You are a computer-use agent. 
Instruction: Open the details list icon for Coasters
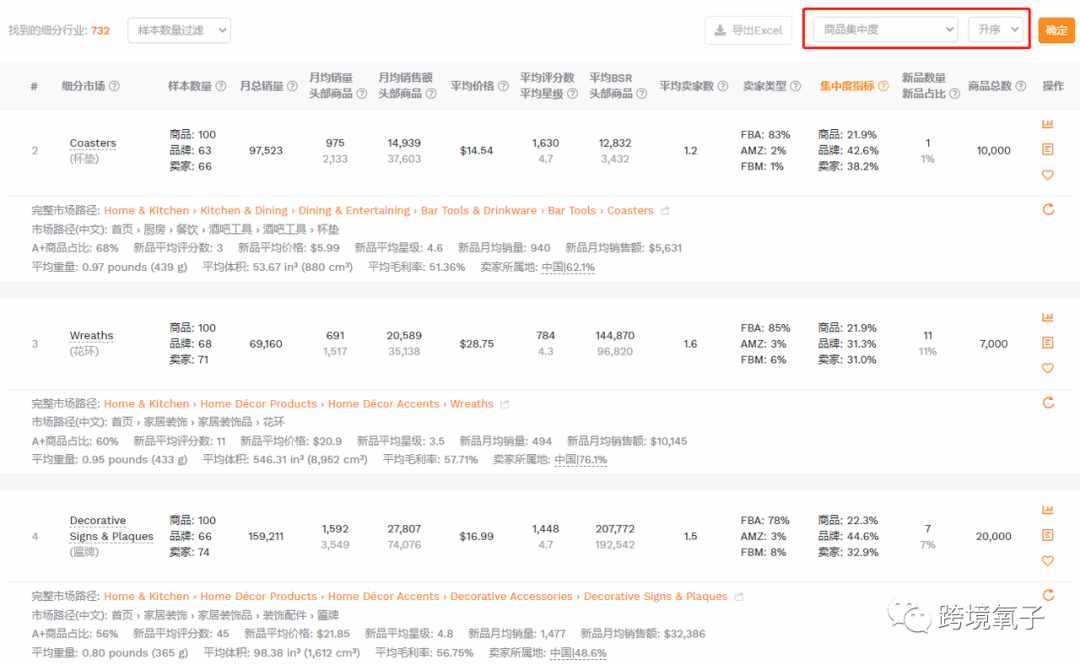[1048, 150]
